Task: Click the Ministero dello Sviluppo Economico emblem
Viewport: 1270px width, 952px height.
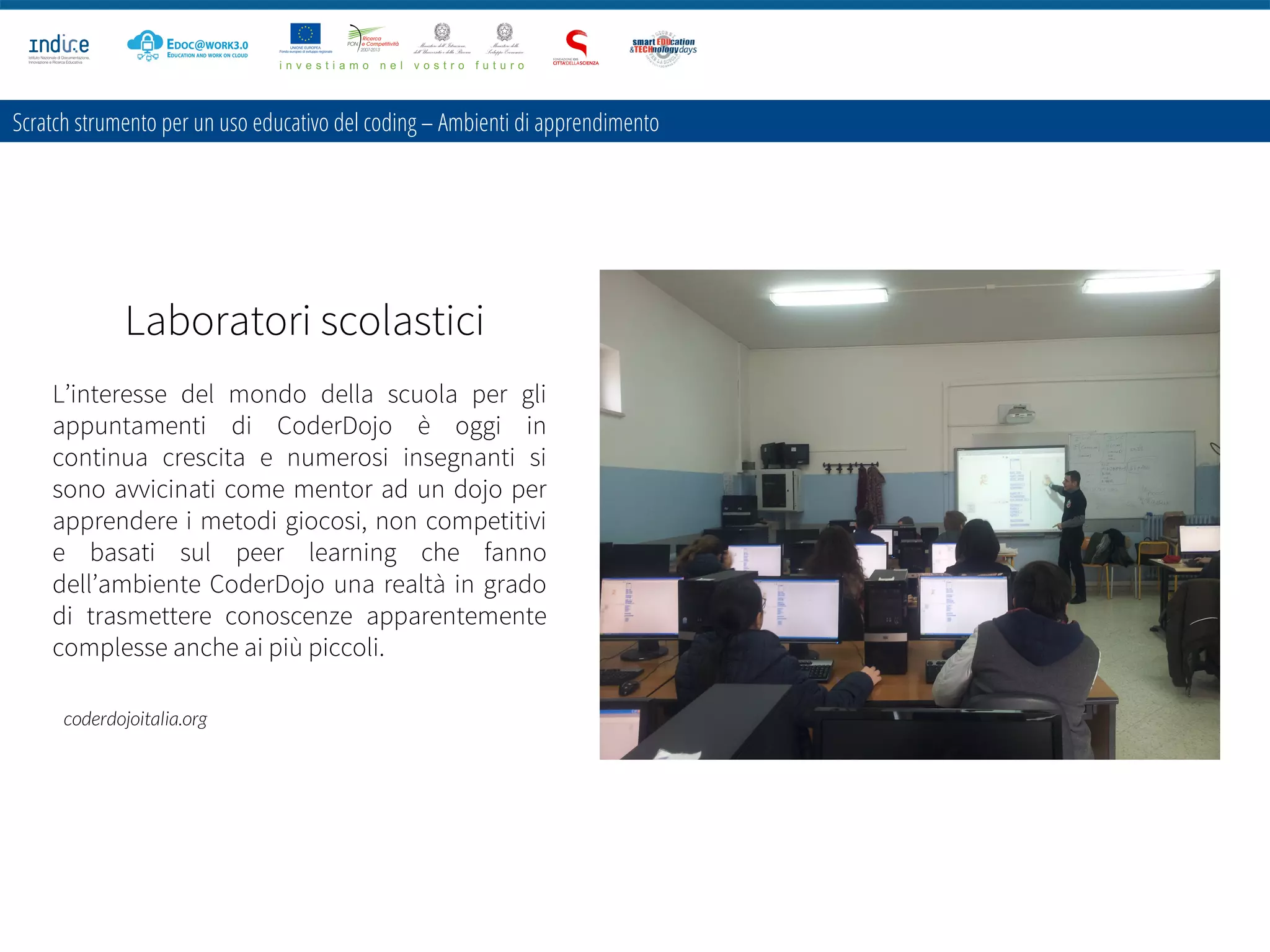Action: click(505, 38)
